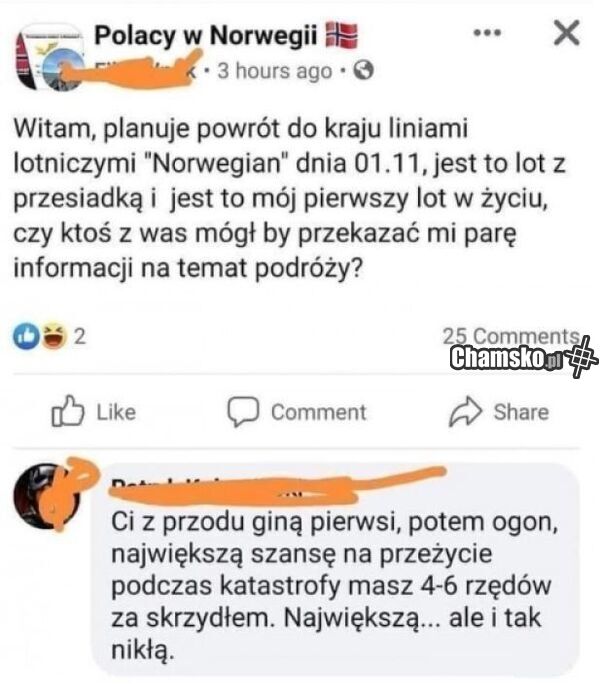Click the Share button label
This screenshot has width=600, height=700.
[521, 412]
